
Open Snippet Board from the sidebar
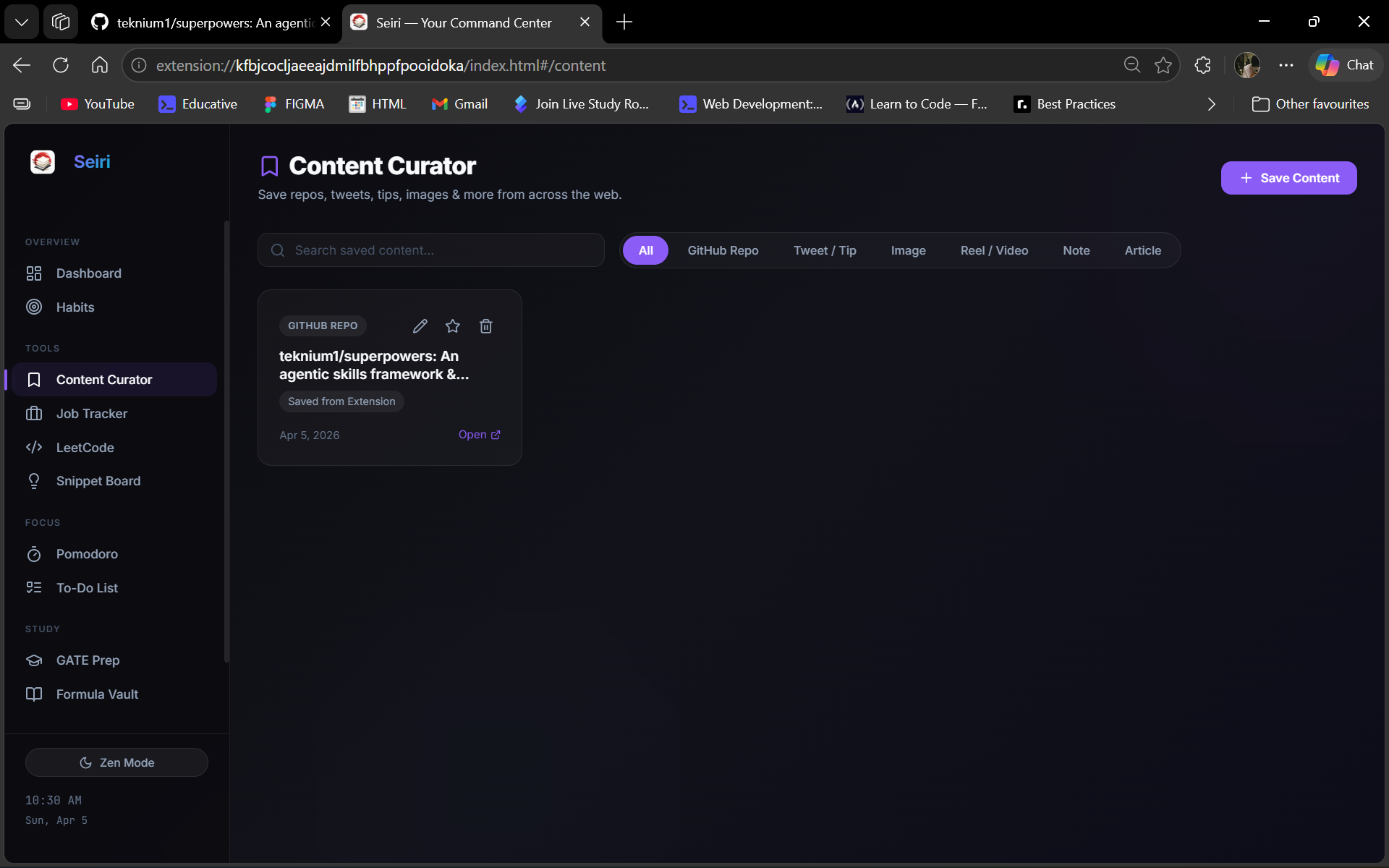(x=98, y=481)
